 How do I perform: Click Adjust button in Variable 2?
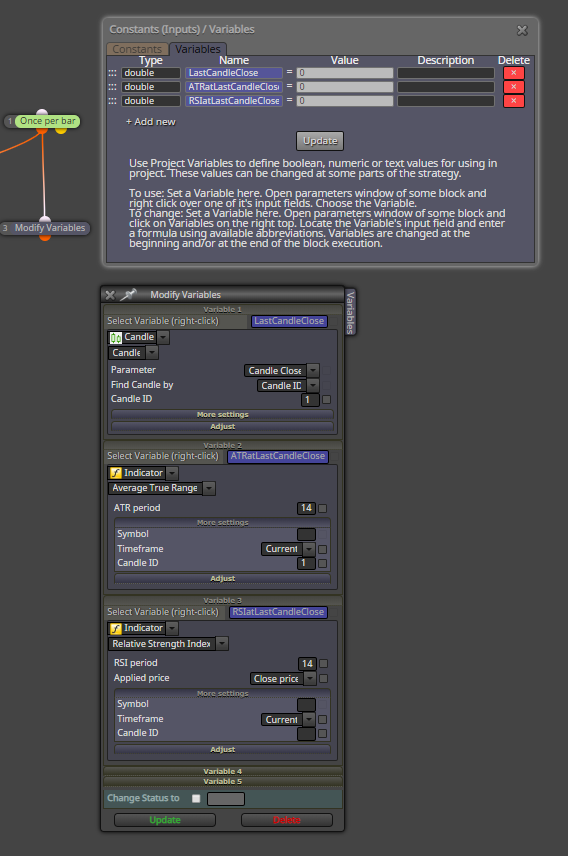tap(223, 578)
